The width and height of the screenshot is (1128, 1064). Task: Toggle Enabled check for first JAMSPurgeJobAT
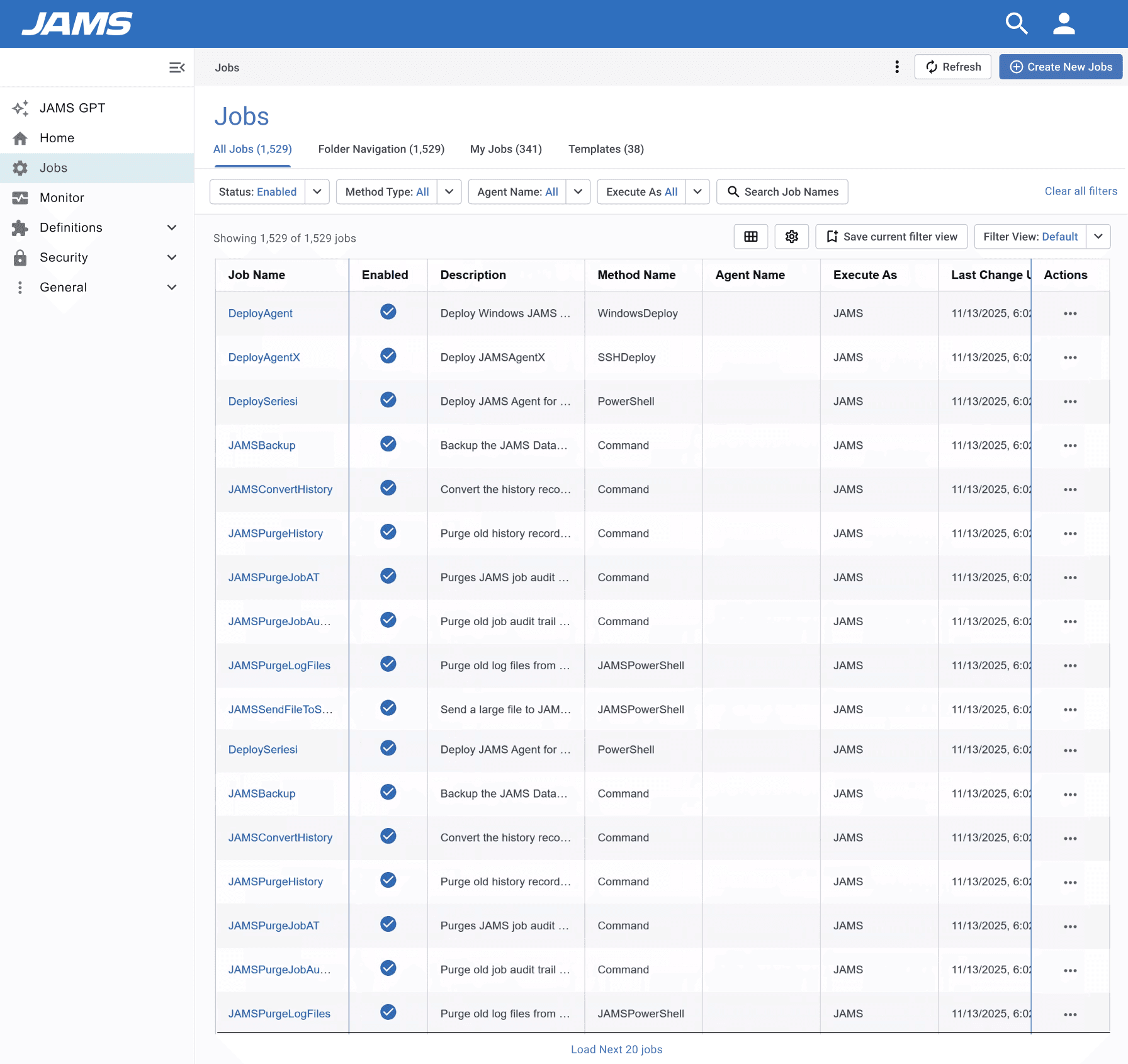pyautogui.click(x=388, y=576)
